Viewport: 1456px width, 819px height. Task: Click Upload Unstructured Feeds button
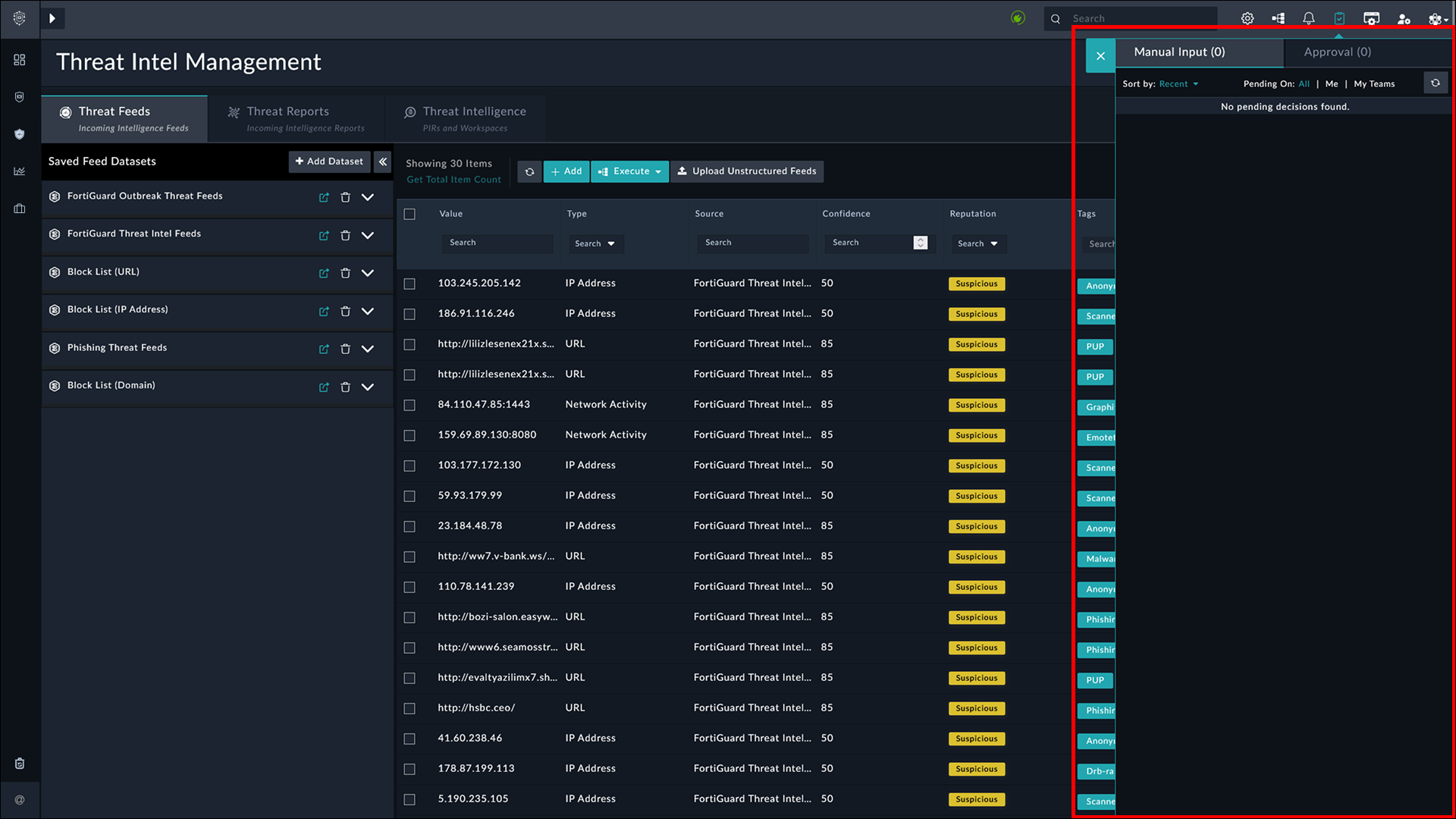tap(747, 171)
